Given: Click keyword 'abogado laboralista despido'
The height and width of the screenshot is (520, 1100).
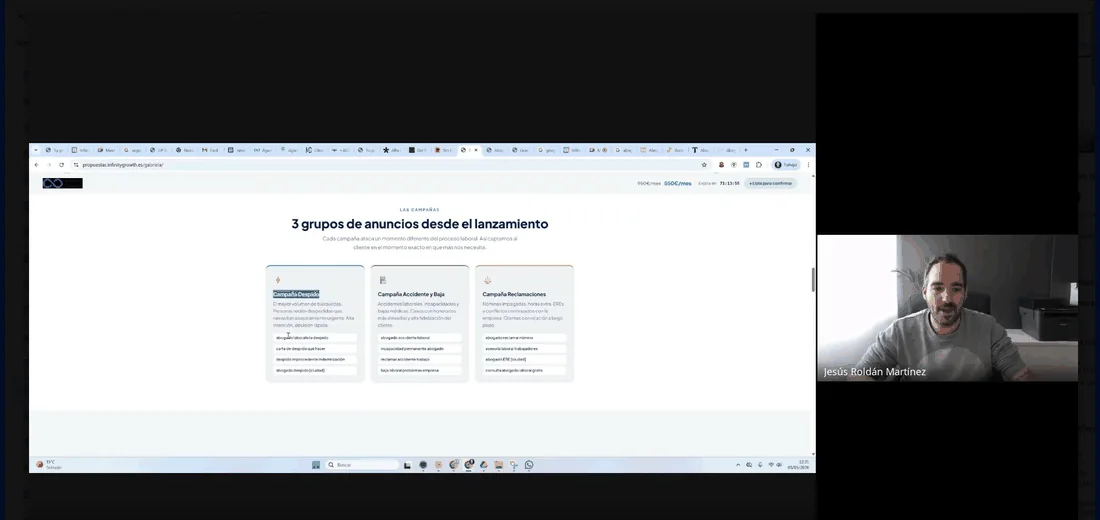Looking at the screenshot, I should tap(315, 338).
